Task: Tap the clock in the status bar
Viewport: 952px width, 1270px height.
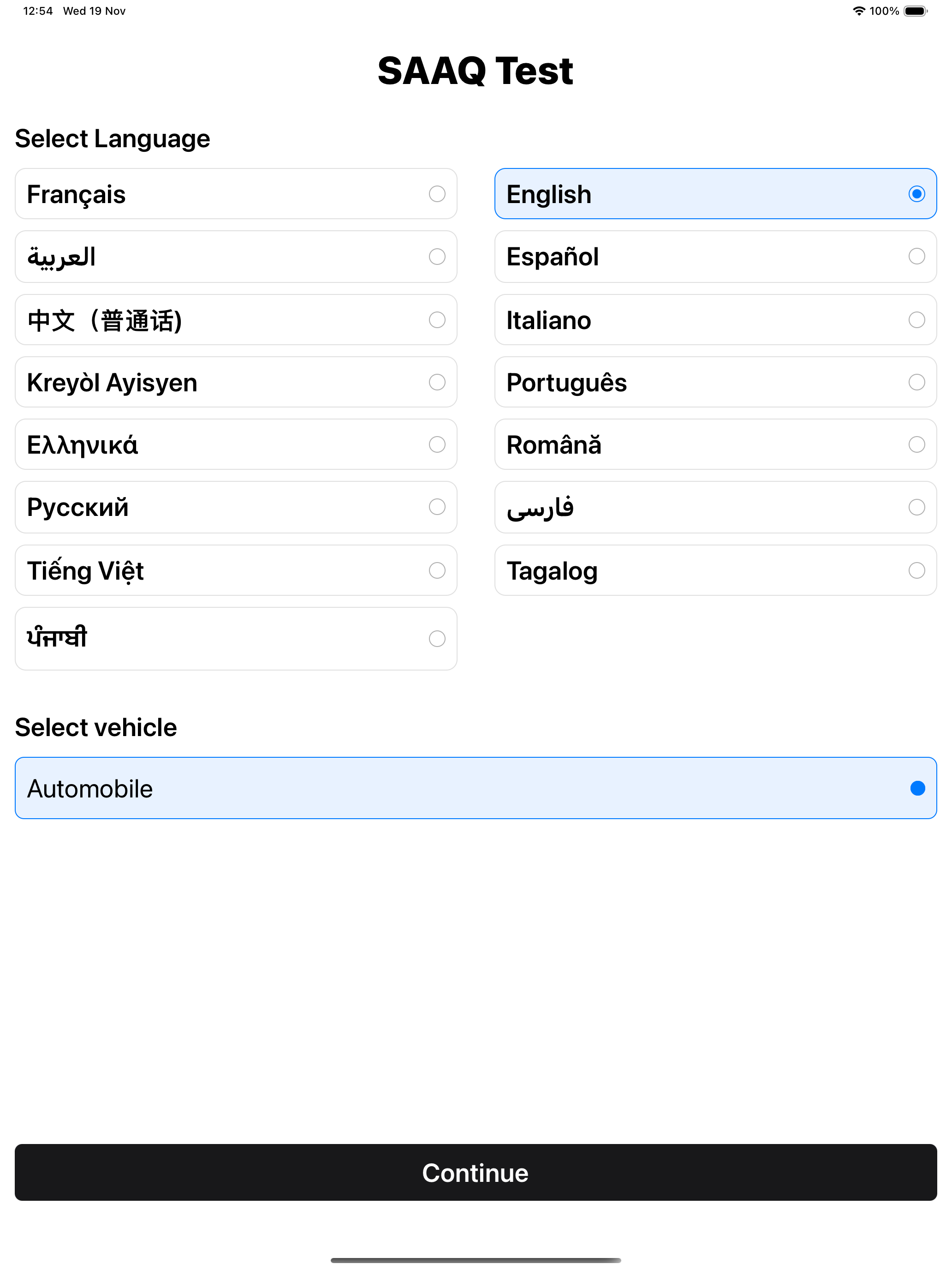Action: pyautogui.click(x=38, y=10)
